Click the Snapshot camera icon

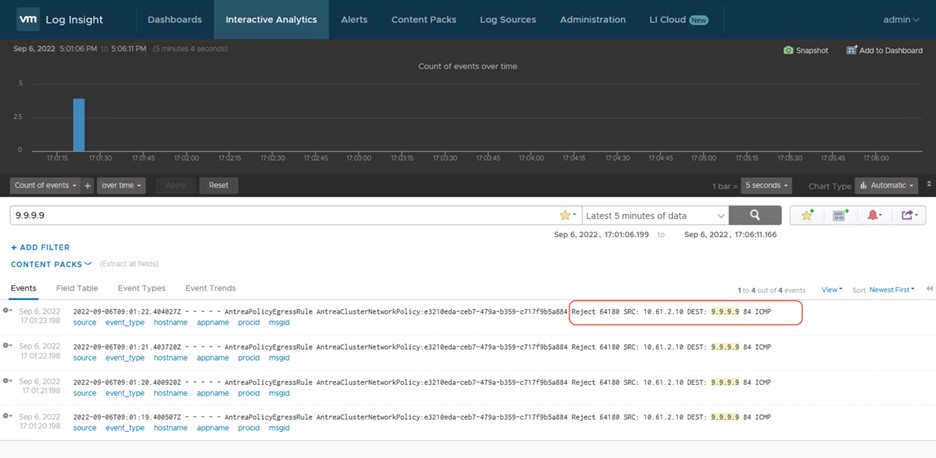[x=788, y=50]
